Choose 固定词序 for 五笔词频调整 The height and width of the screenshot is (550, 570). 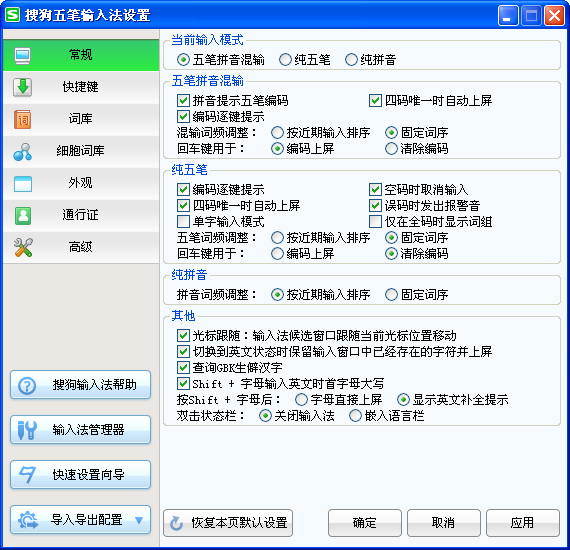391,238
